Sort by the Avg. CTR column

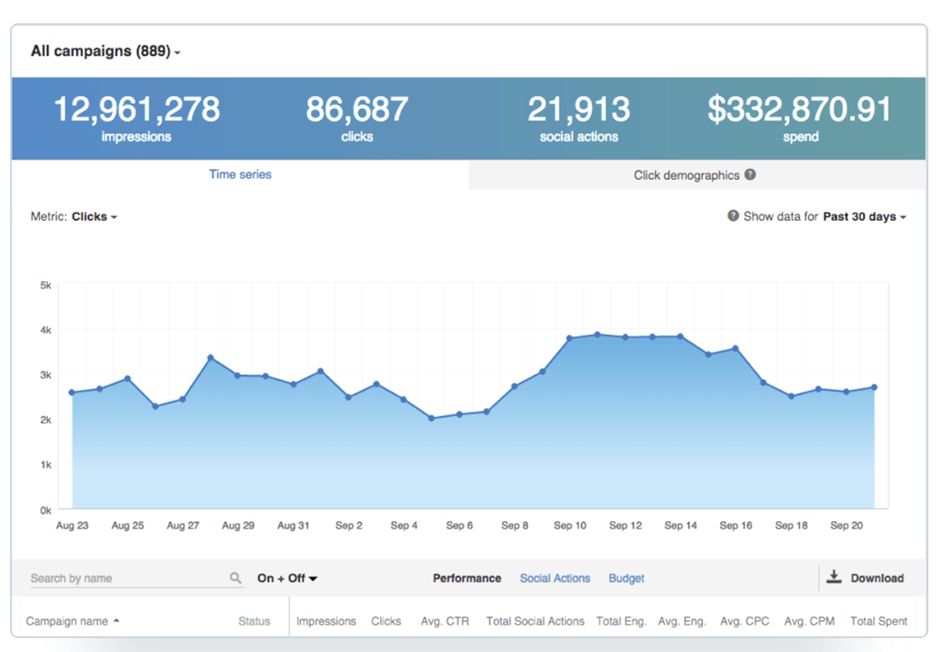click(444, 621)
